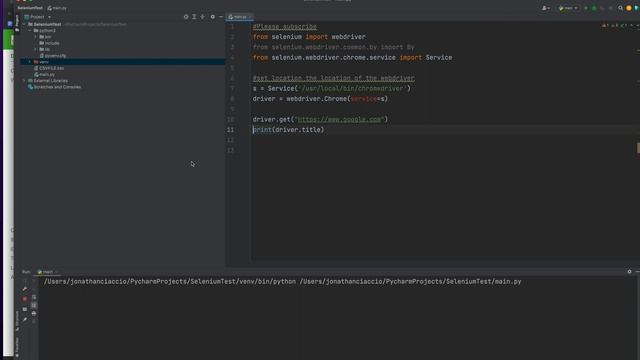
Task: Run main with the green play icon
Action: pos(586,8)
